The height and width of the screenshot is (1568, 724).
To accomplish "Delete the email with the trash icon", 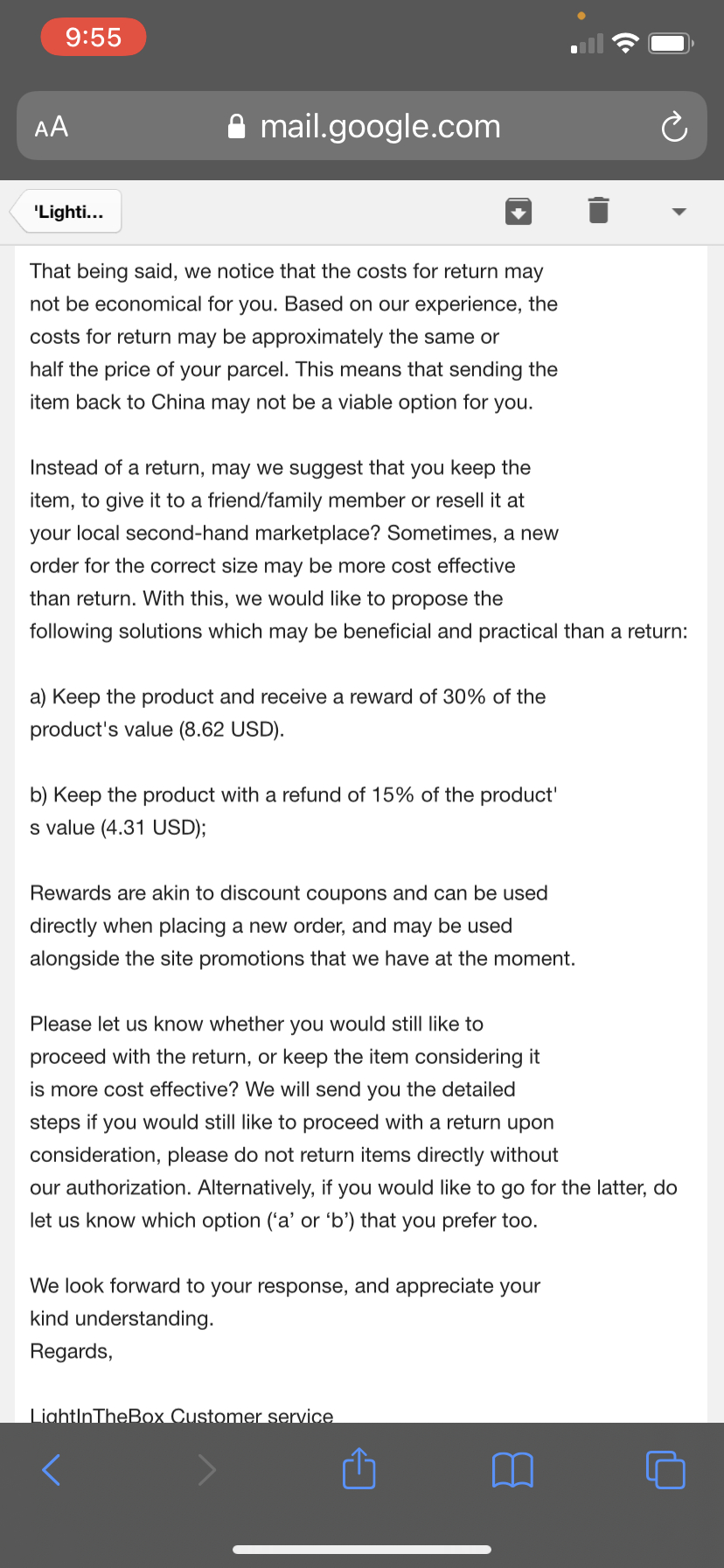I will 598,211.
